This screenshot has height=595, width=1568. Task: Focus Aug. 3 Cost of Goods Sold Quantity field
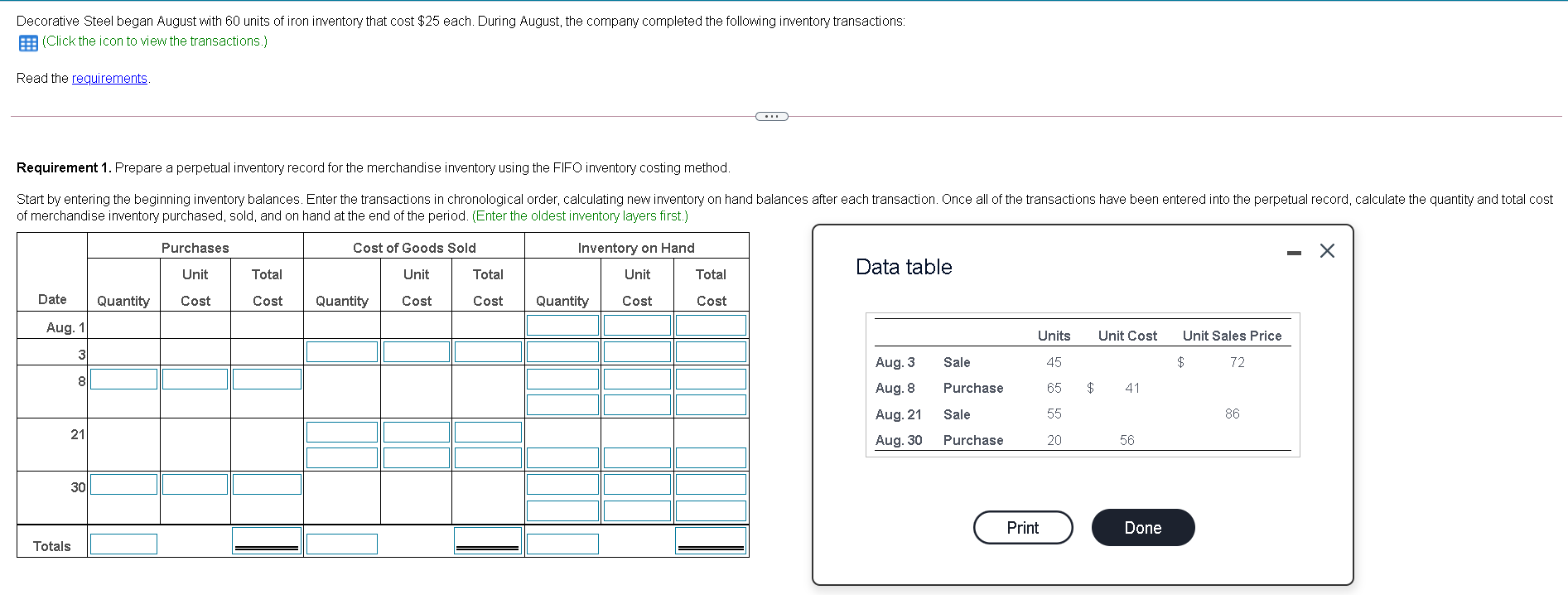342,351
